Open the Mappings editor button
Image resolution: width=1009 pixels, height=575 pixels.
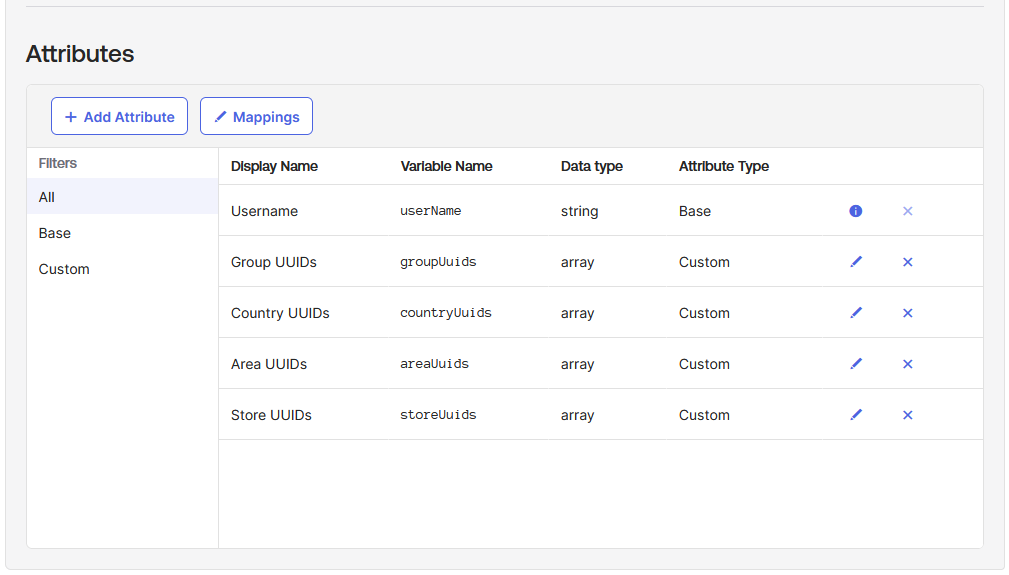(256, 116)
